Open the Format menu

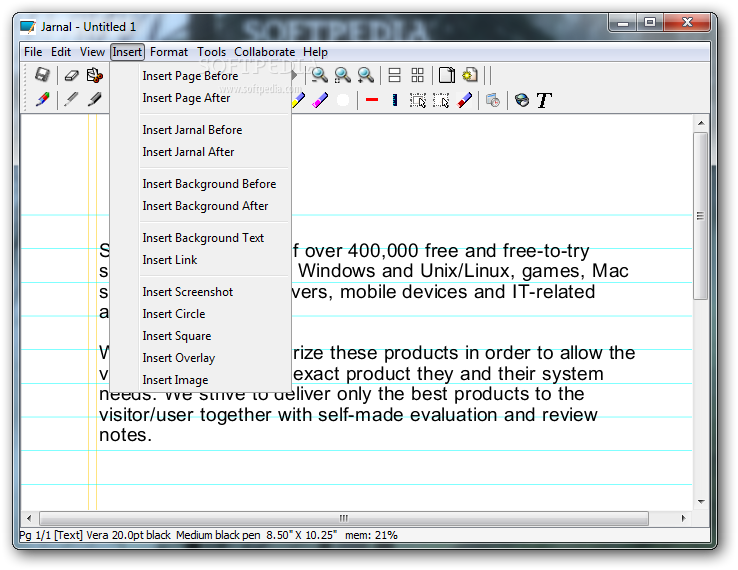pos(168,52)
